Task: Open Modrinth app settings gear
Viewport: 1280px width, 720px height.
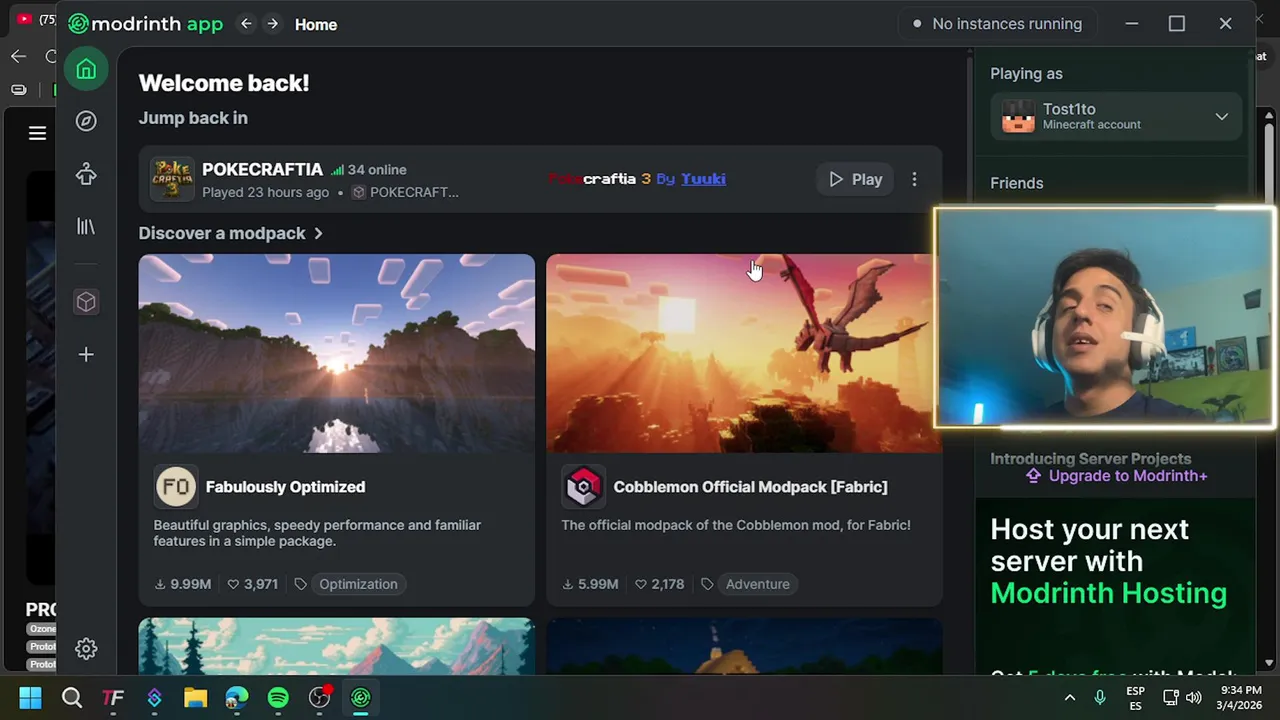Action: coord(86,648)
